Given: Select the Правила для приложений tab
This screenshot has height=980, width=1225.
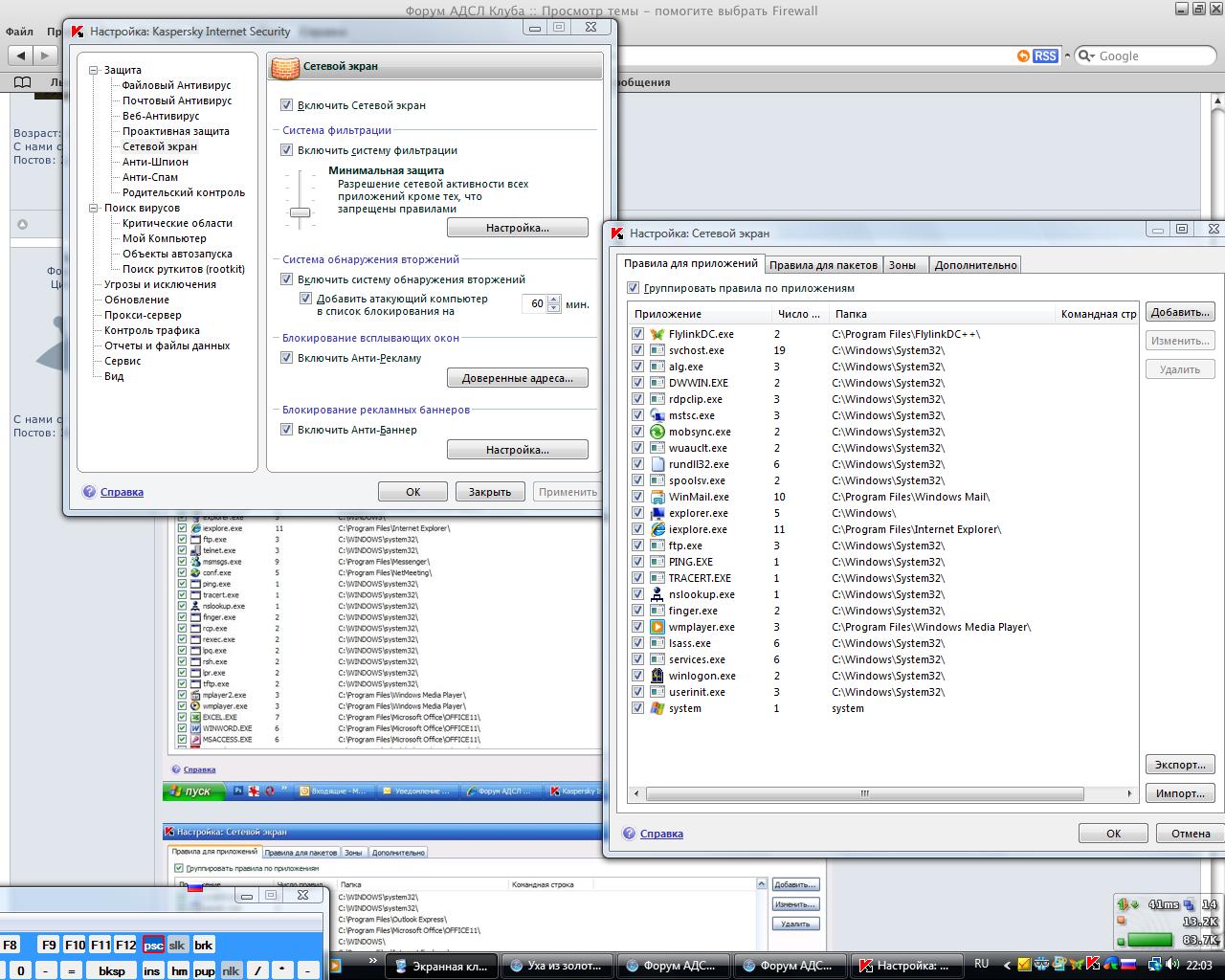Looking at the screenshot, I should 690,263.
